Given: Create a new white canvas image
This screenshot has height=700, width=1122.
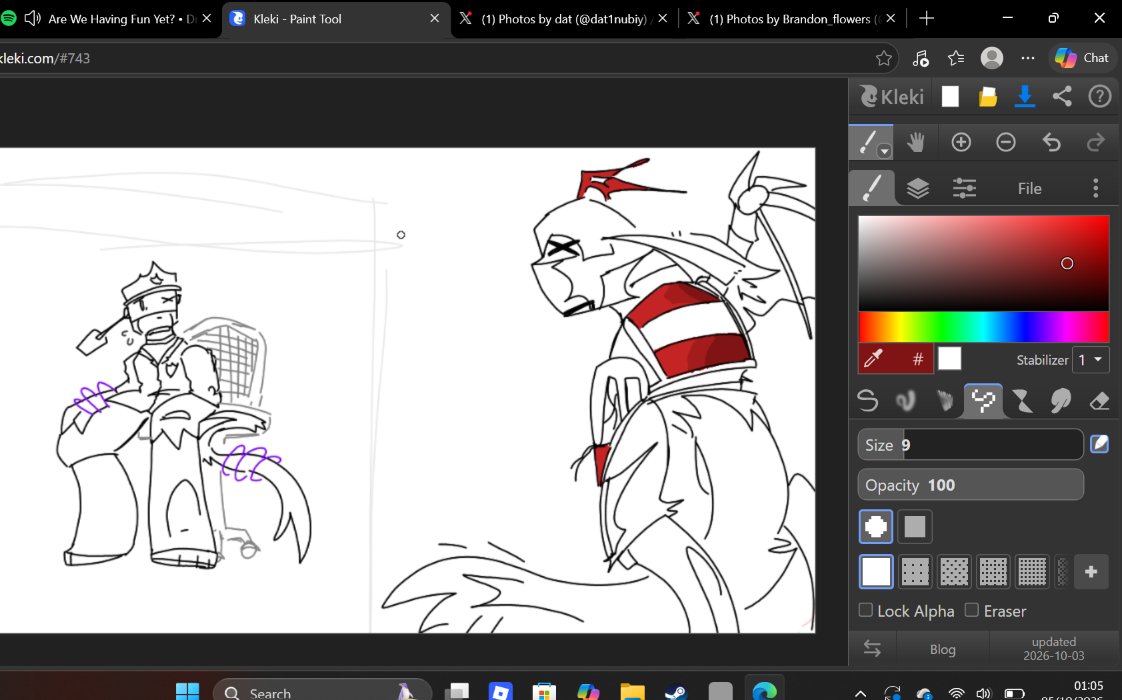Looking at the screenshot, I should [x=950, y=97].
